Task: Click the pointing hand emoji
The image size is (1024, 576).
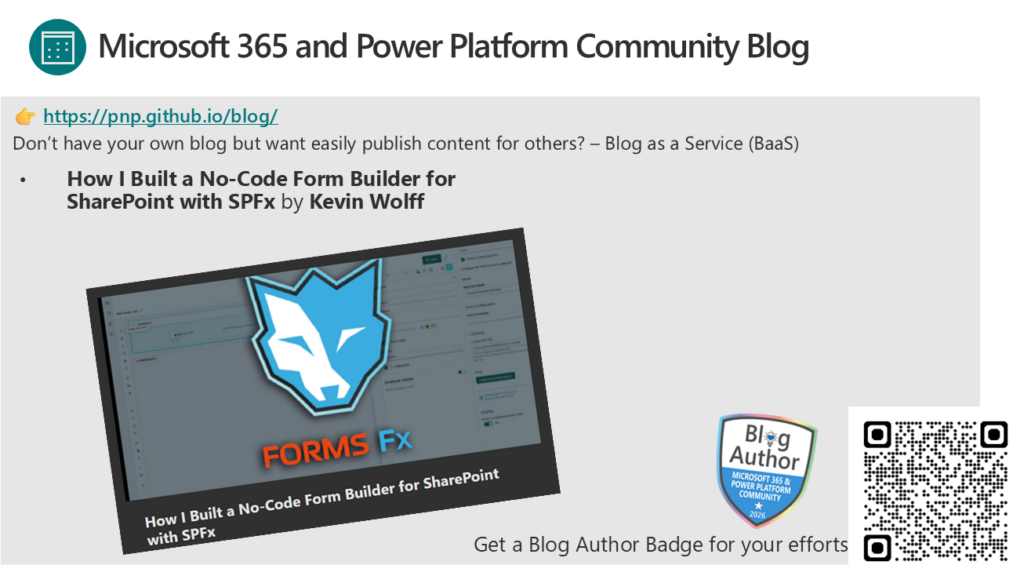Action: tap(25, 116)
